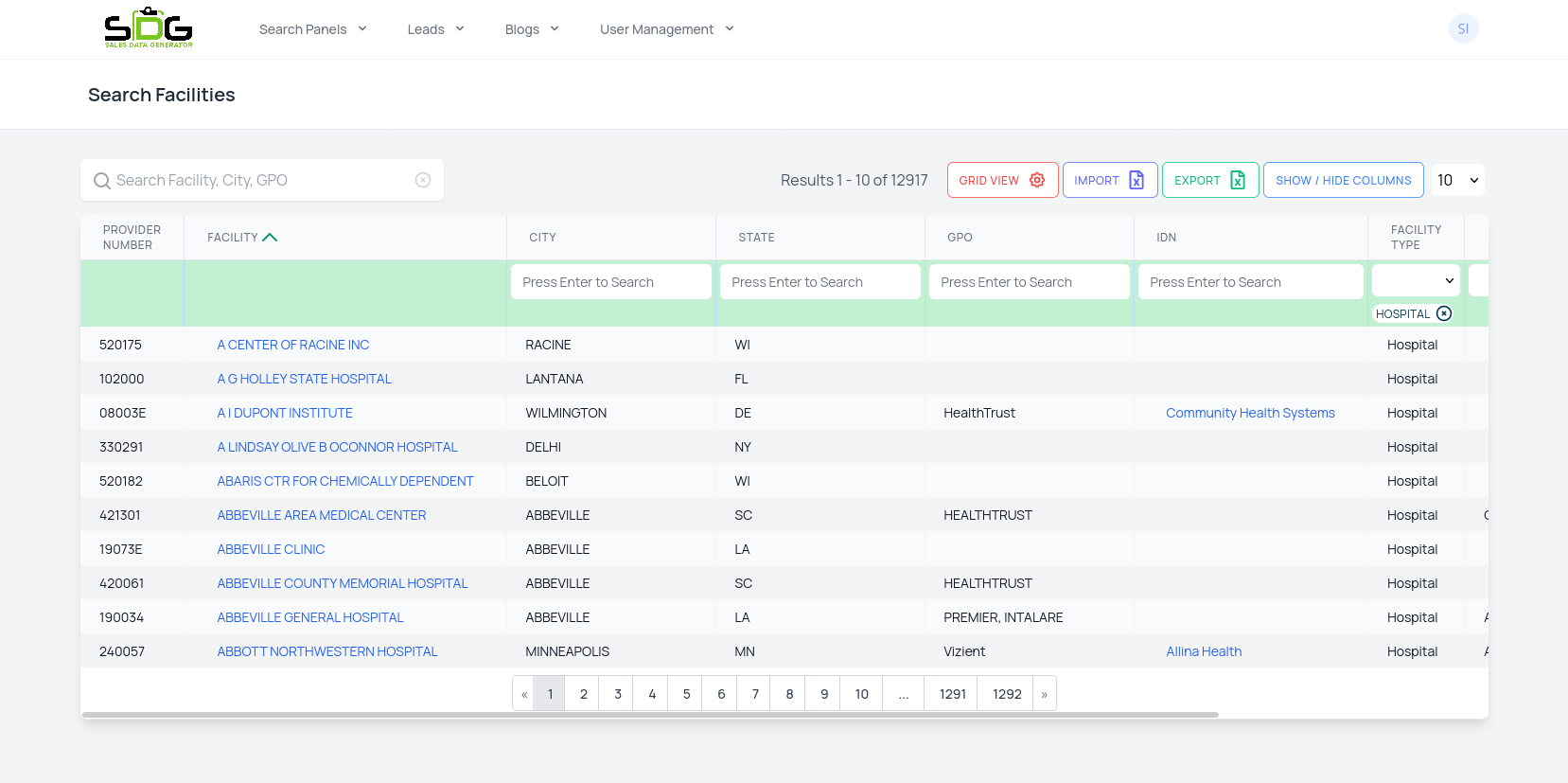Screen dimensions: 1568x783
Task: Open the Abbott Northwestern Hospital link
Action: click(x=327, y=651)
